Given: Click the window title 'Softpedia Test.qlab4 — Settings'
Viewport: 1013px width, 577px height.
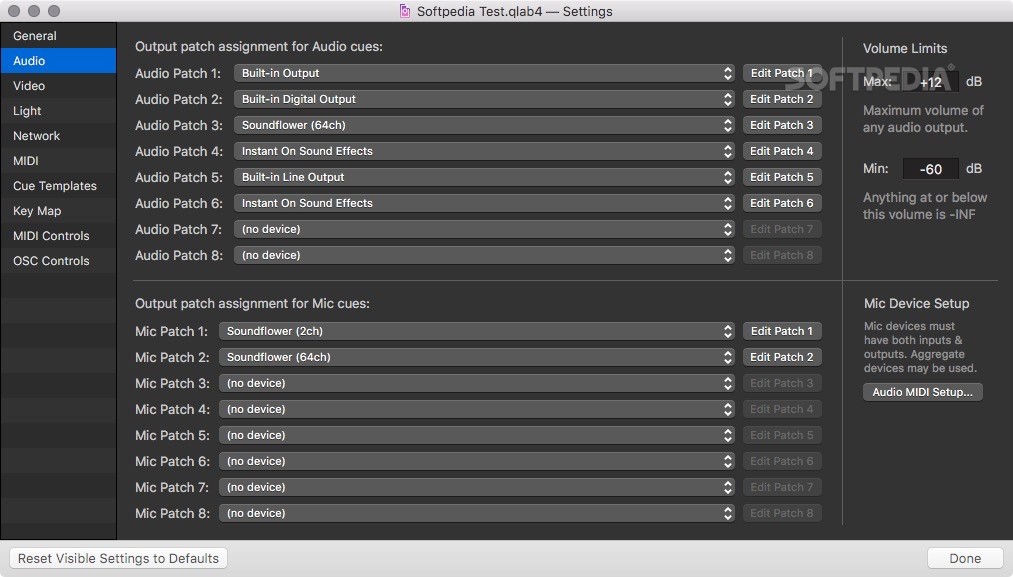Looking at the screenshot, I should point(514,11).
